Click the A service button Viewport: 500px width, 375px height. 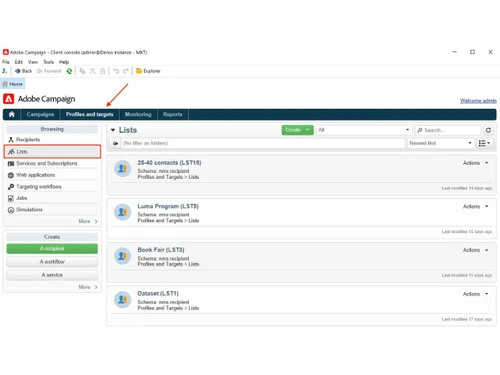[52, 275]
